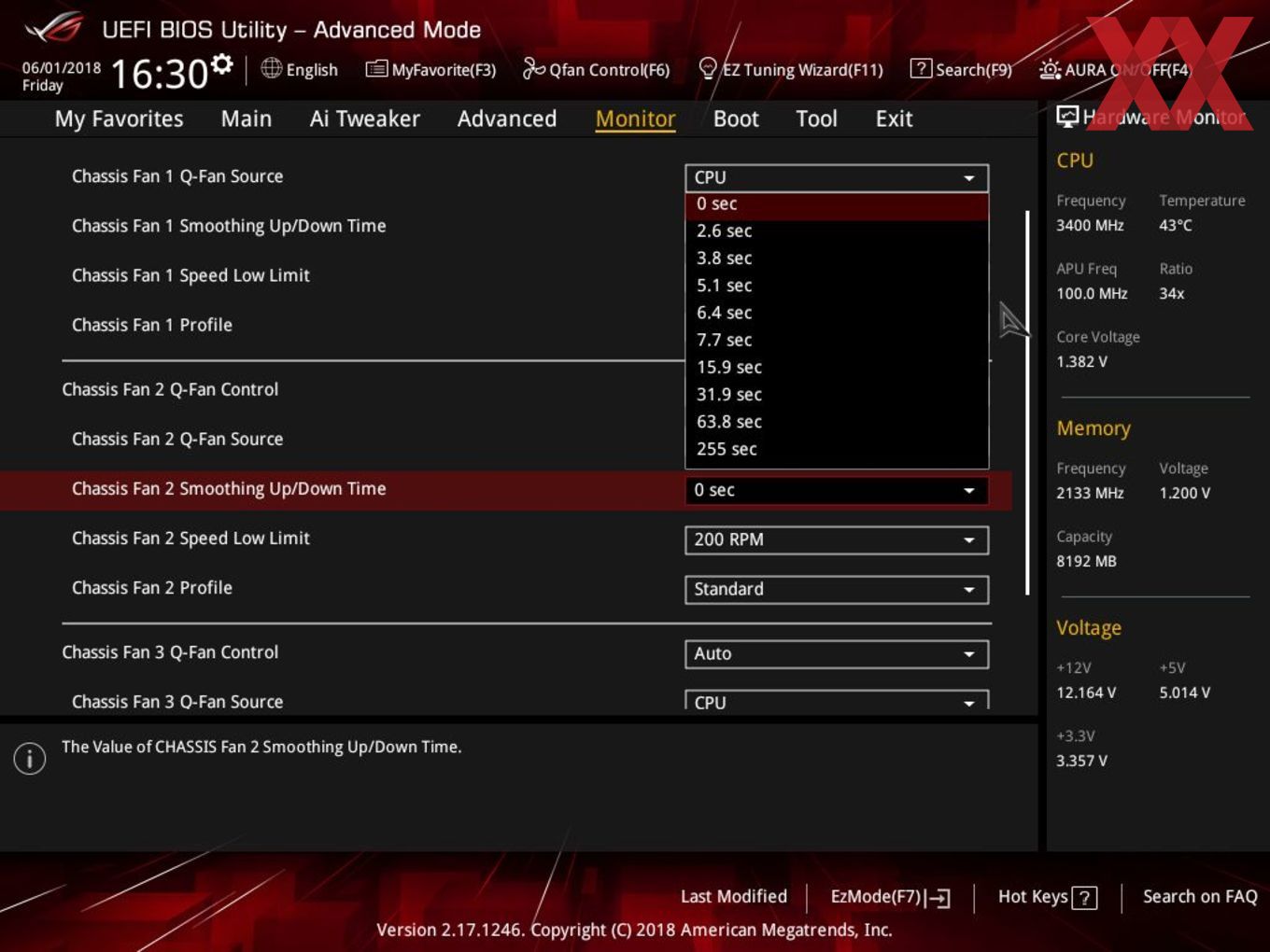The width and height of the screenshot is (1270, 952).
Task: Click the 16:30 clock display
Action: [159, 74]
